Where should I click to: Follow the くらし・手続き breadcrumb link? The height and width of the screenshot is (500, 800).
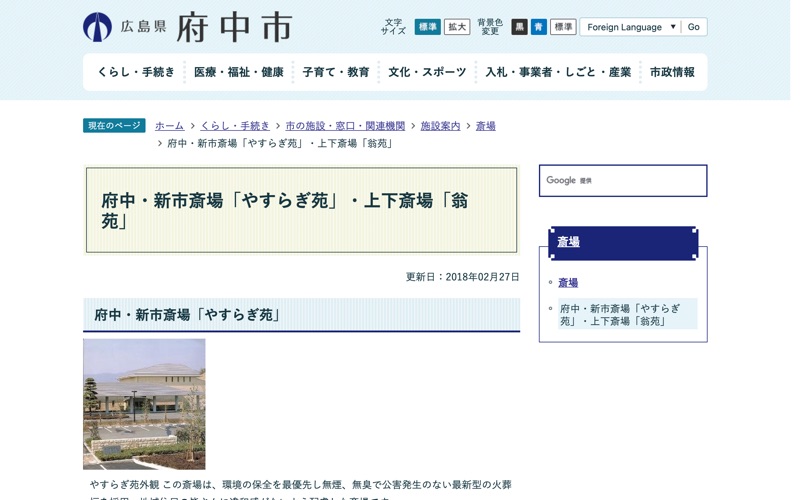click(235, 126)
